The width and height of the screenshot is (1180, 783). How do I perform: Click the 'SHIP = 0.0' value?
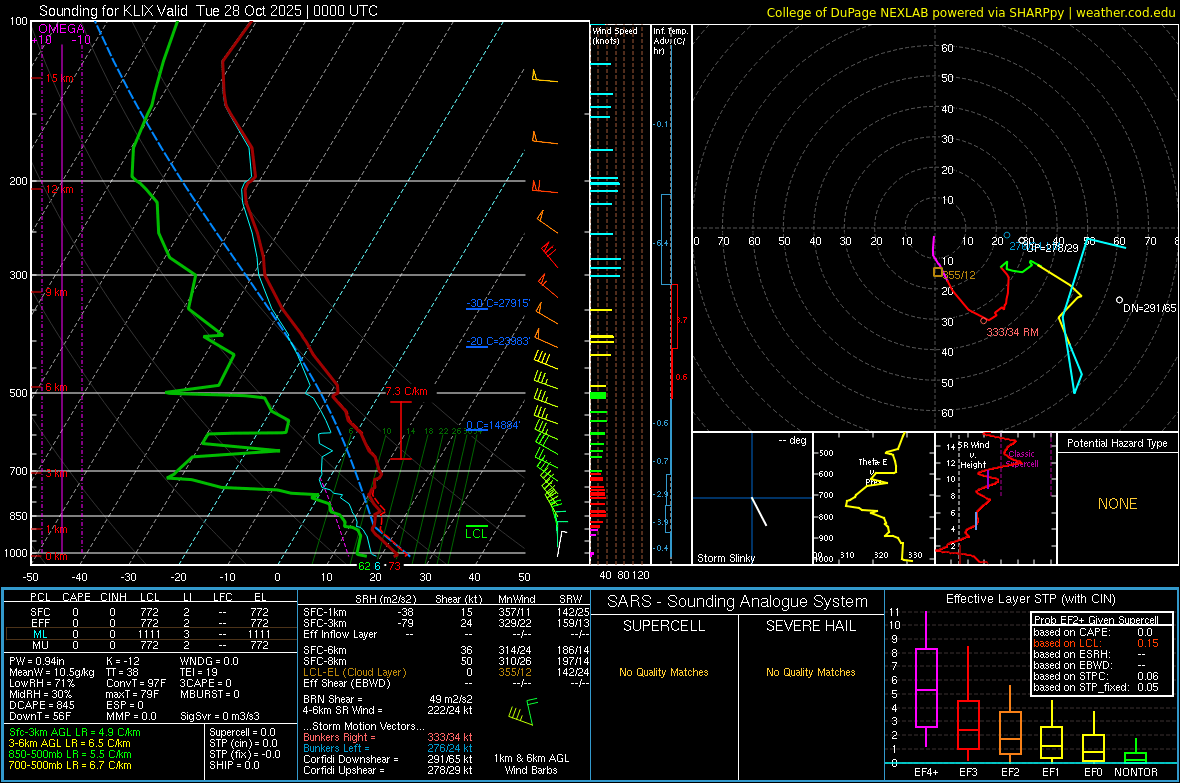234,765
